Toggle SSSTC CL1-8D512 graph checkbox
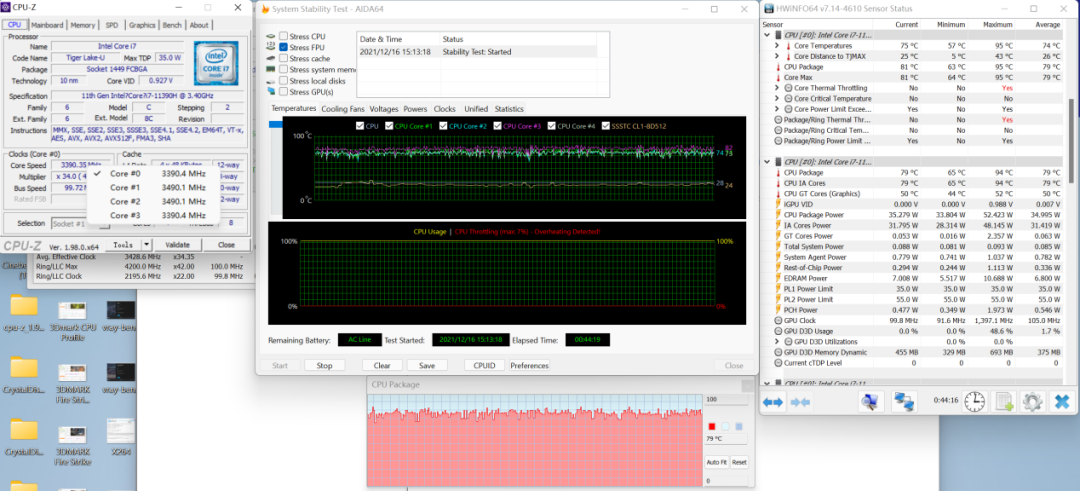1080x491 pixels. [x=606, y=126]
